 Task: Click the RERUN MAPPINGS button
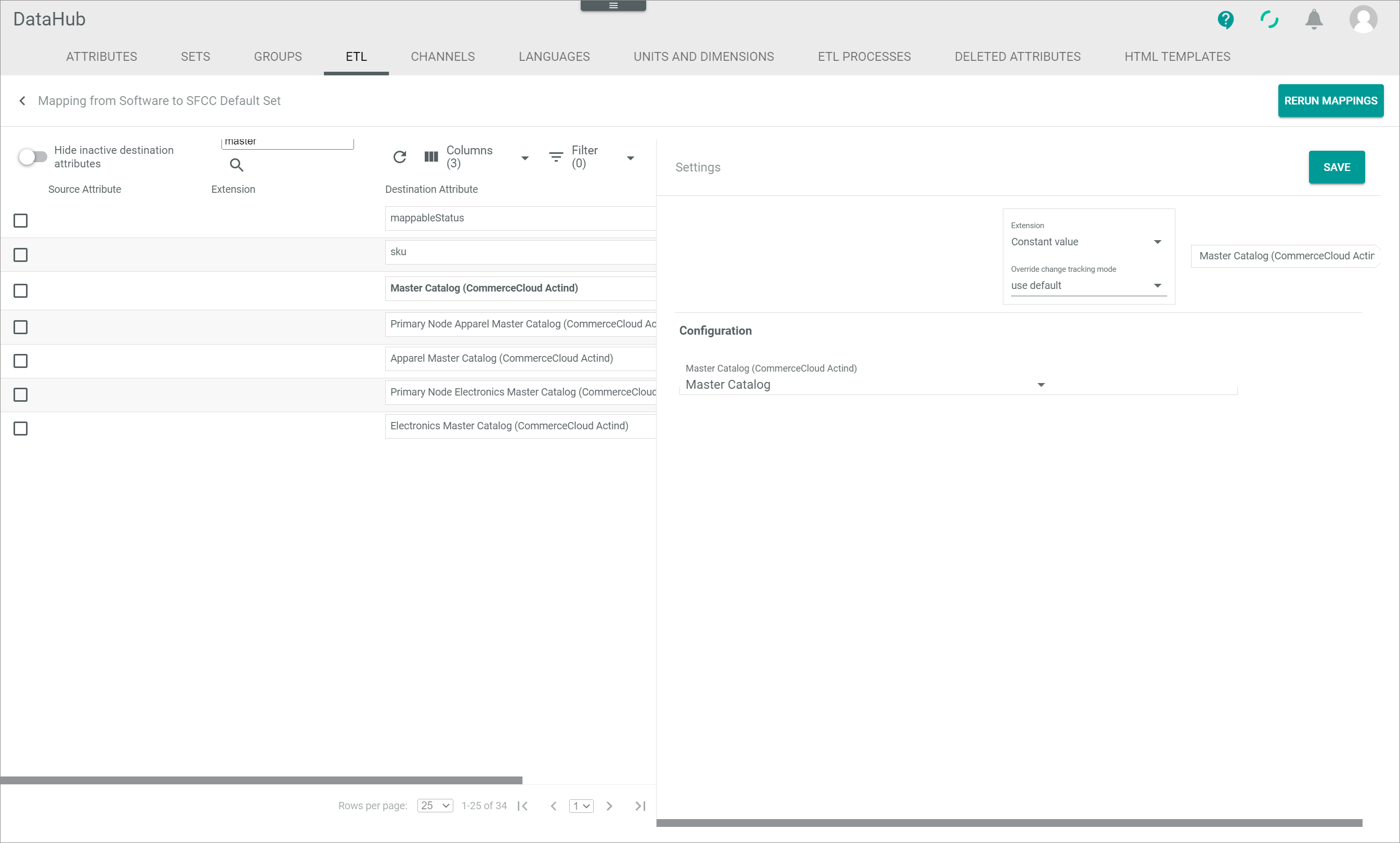point(1330,100)
